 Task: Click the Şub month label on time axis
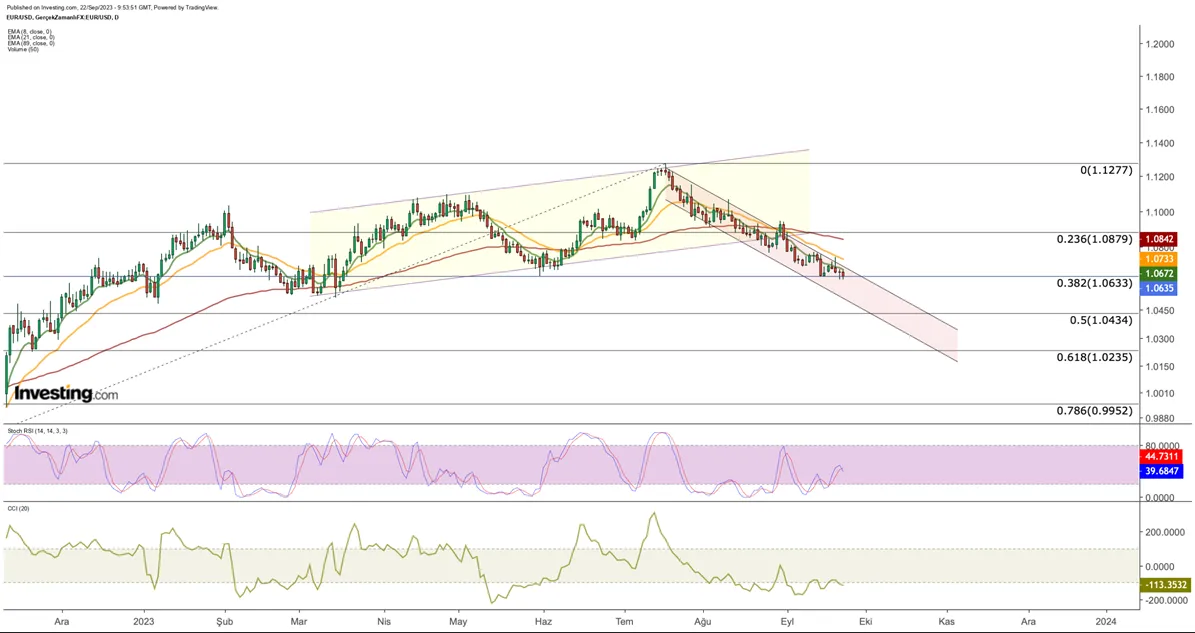(224, 622)
